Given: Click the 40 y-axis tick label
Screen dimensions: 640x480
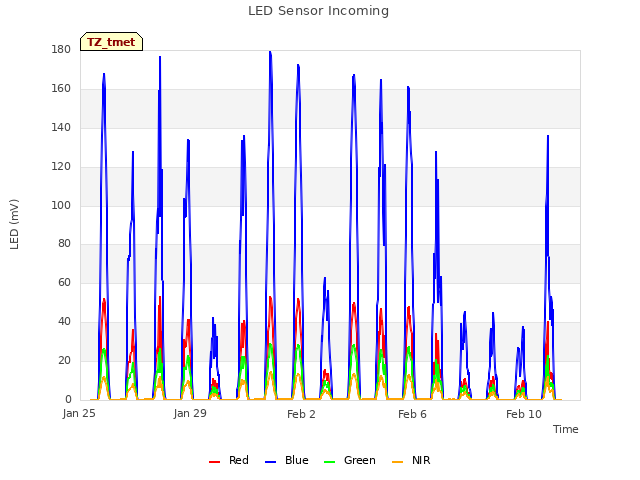Looking at the screenshot, I should click(x=64, y=322).
